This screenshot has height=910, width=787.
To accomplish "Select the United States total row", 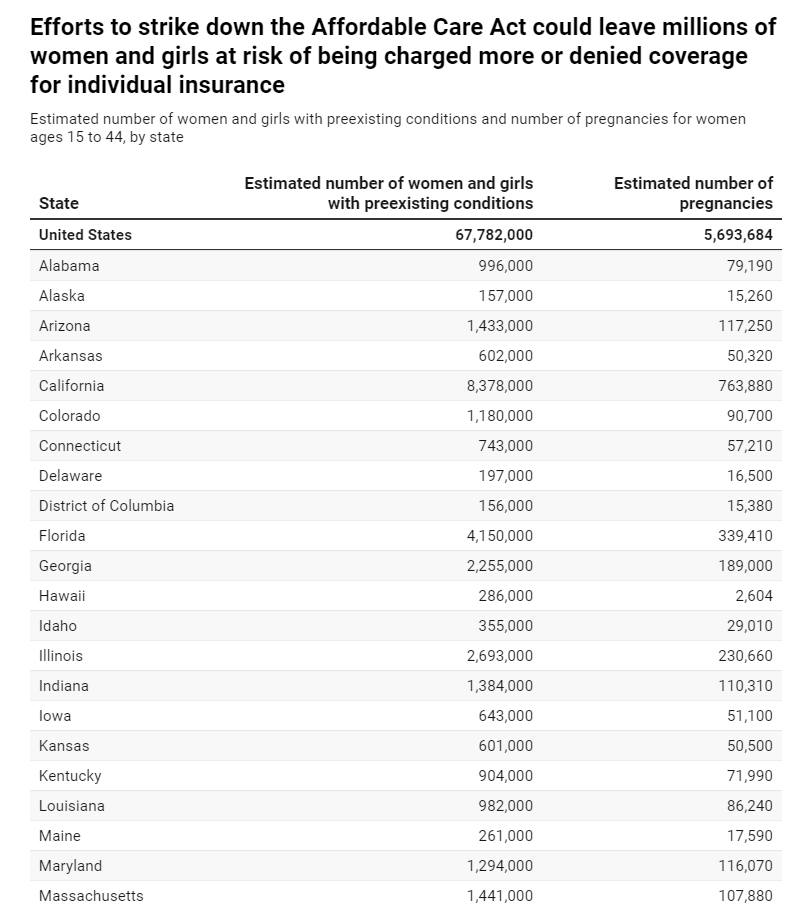I will 406,235.
